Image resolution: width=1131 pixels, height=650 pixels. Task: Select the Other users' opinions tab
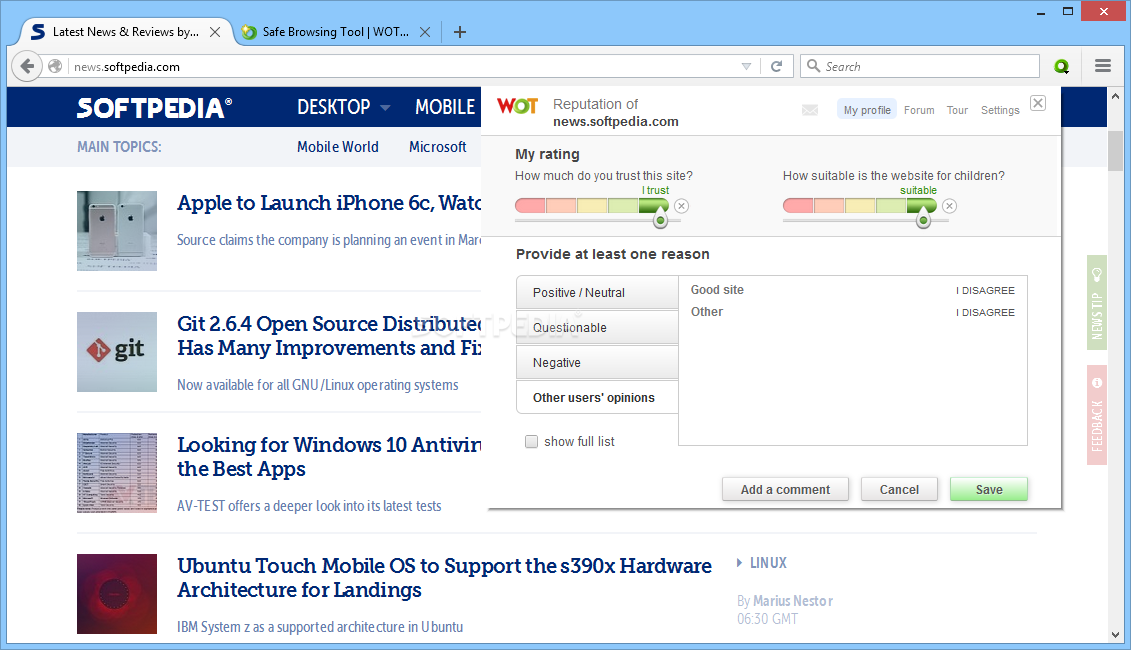[597, 398]
